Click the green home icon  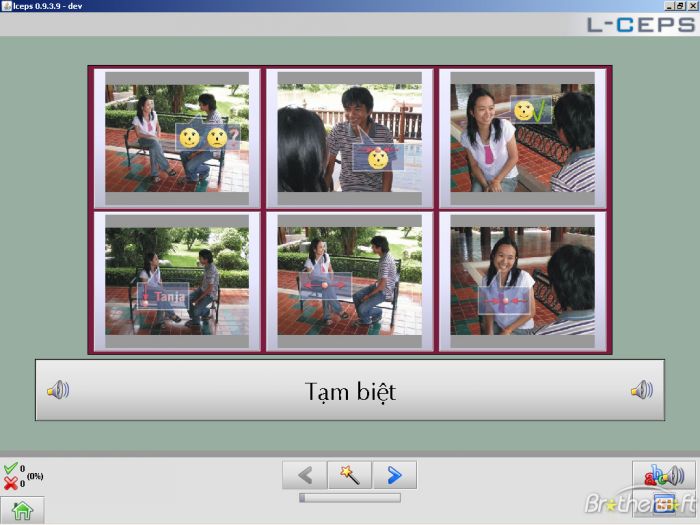(x=22, y=510)
